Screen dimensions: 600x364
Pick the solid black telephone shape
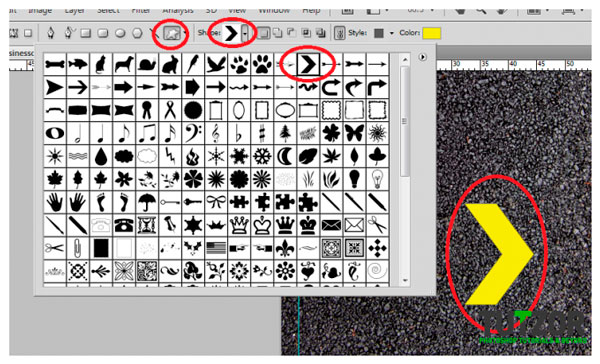point(124,225)
